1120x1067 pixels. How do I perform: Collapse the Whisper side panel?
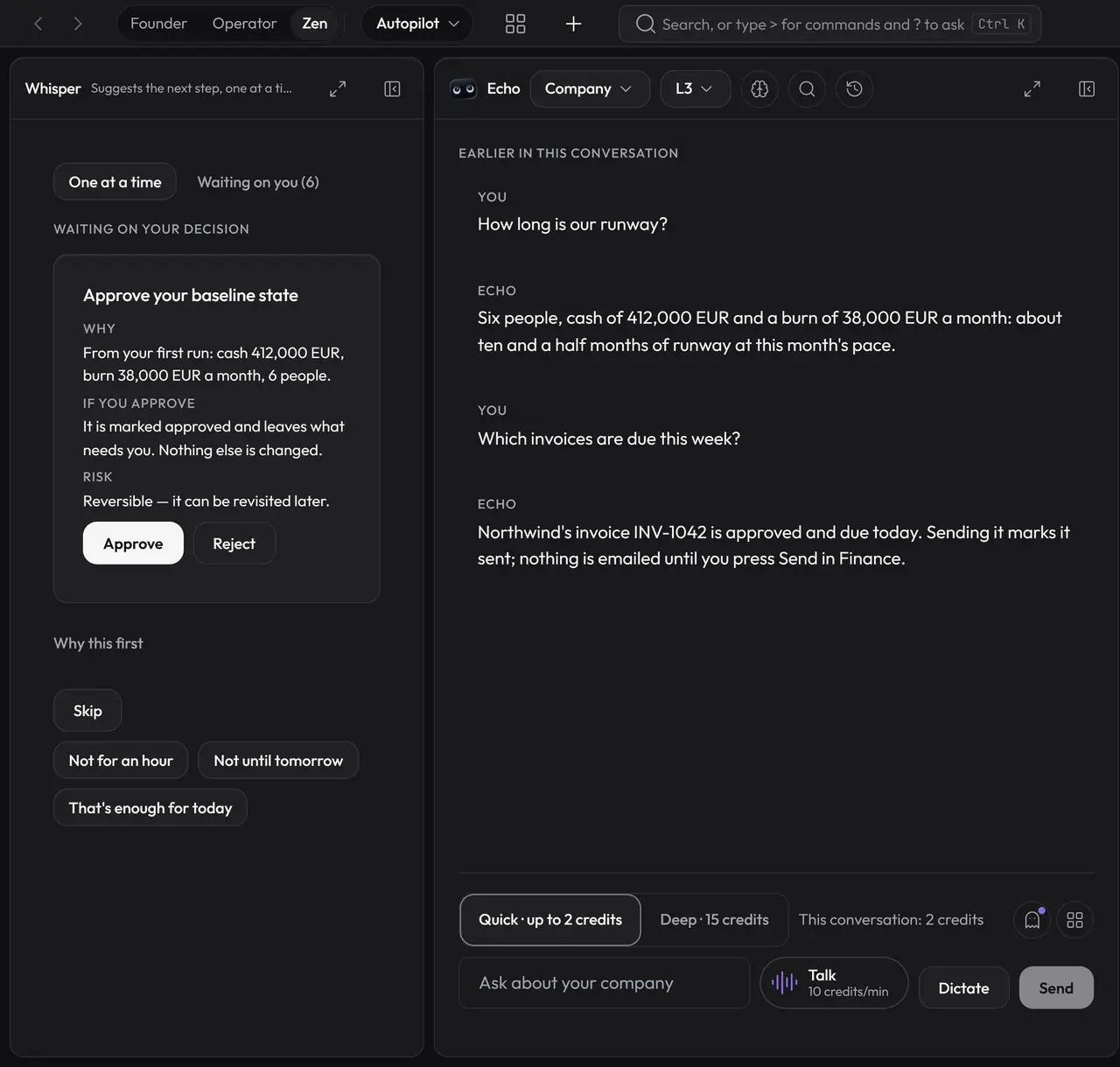click(392, 88)
